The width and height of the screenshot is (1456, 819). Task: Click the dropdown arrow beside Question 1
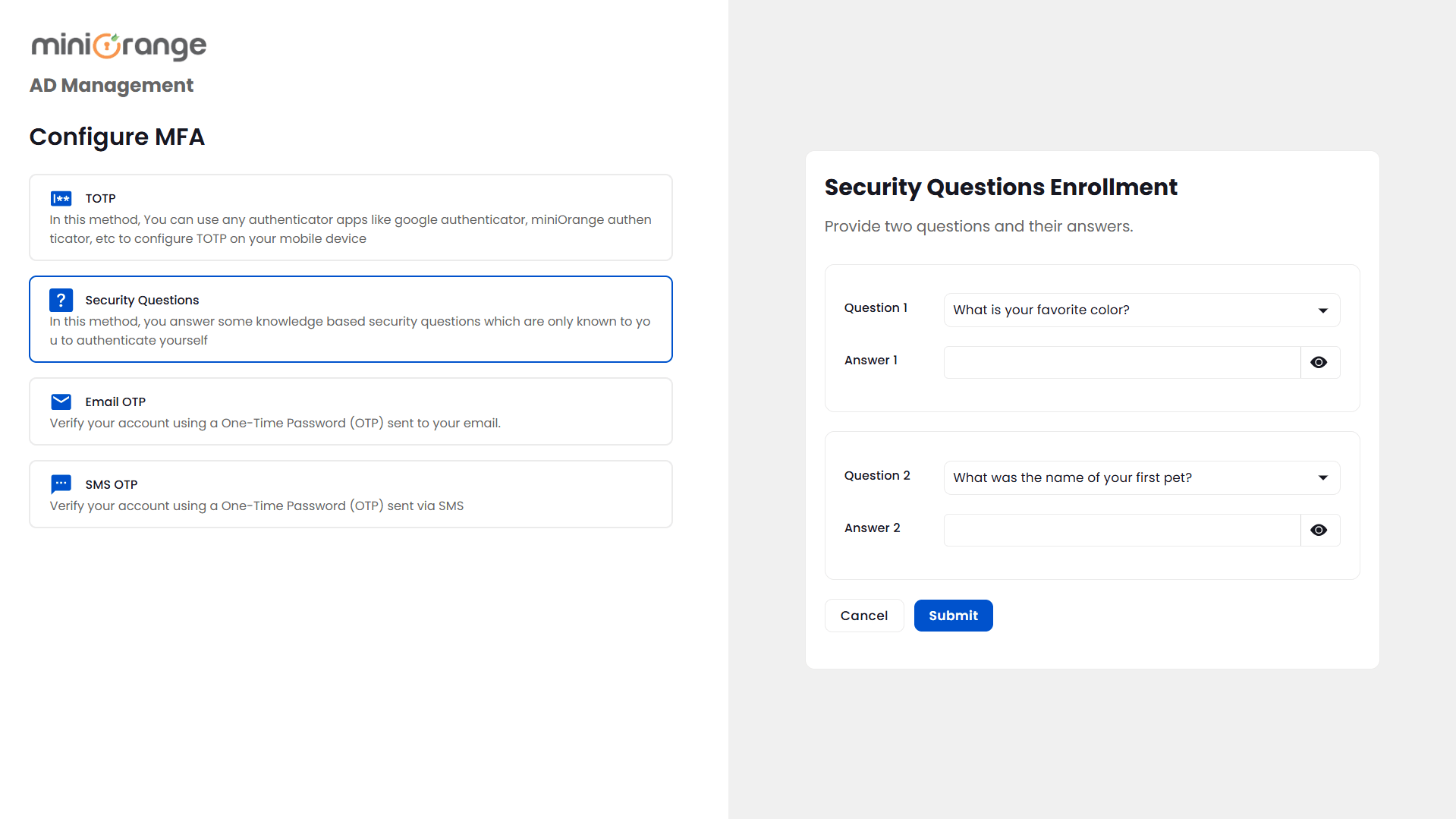[1322, 310]
